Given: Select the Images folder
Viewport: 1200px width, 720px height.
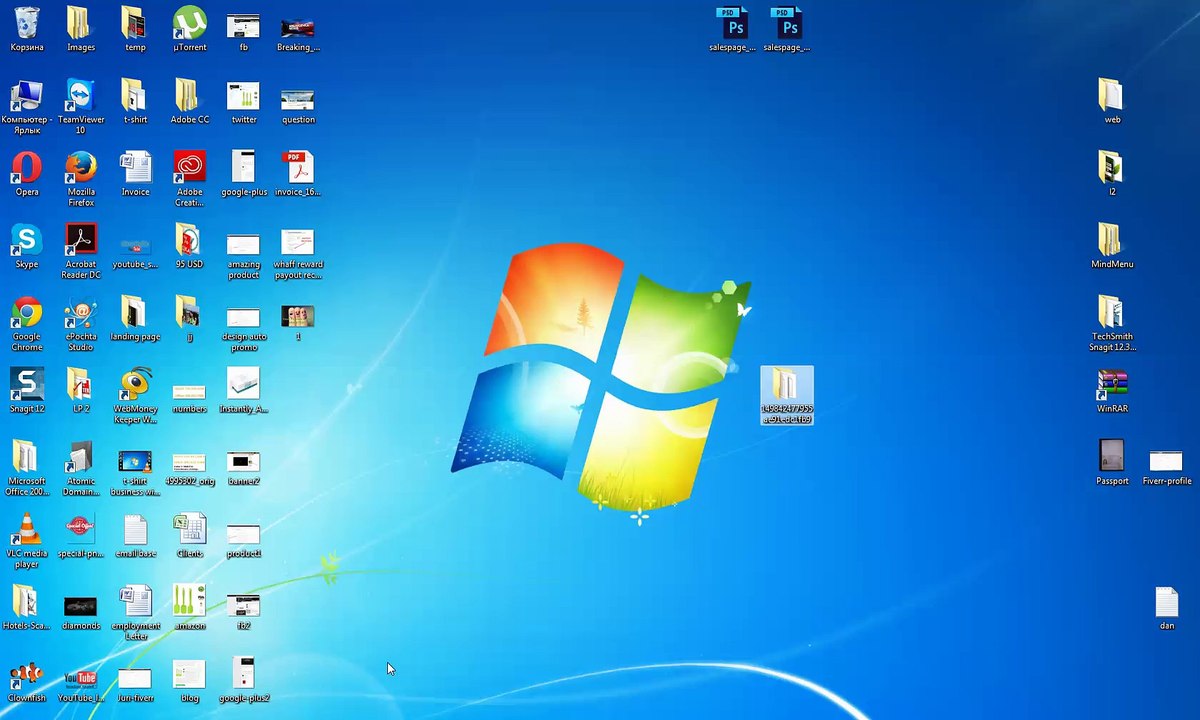Looking at the screenshot, I should pos(81,29).
